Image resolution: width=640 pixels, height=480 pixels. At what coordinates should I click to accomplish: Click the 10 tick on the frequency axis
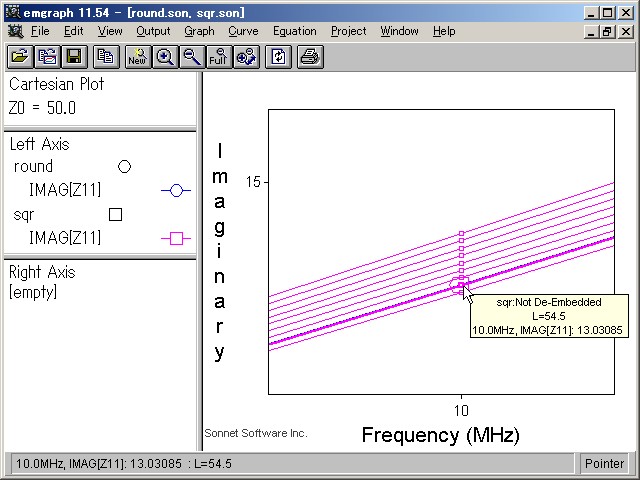coord(461,411)
